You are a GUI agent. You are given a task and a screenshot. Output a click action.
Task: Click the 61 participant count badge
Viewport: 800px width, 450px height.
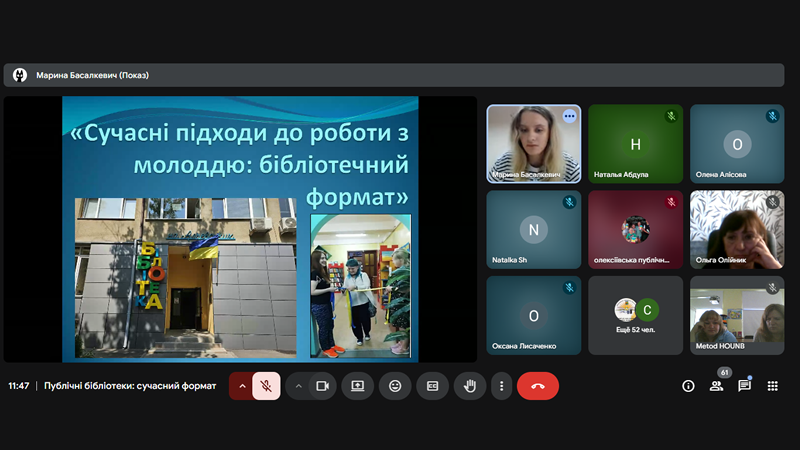point(724,372)
